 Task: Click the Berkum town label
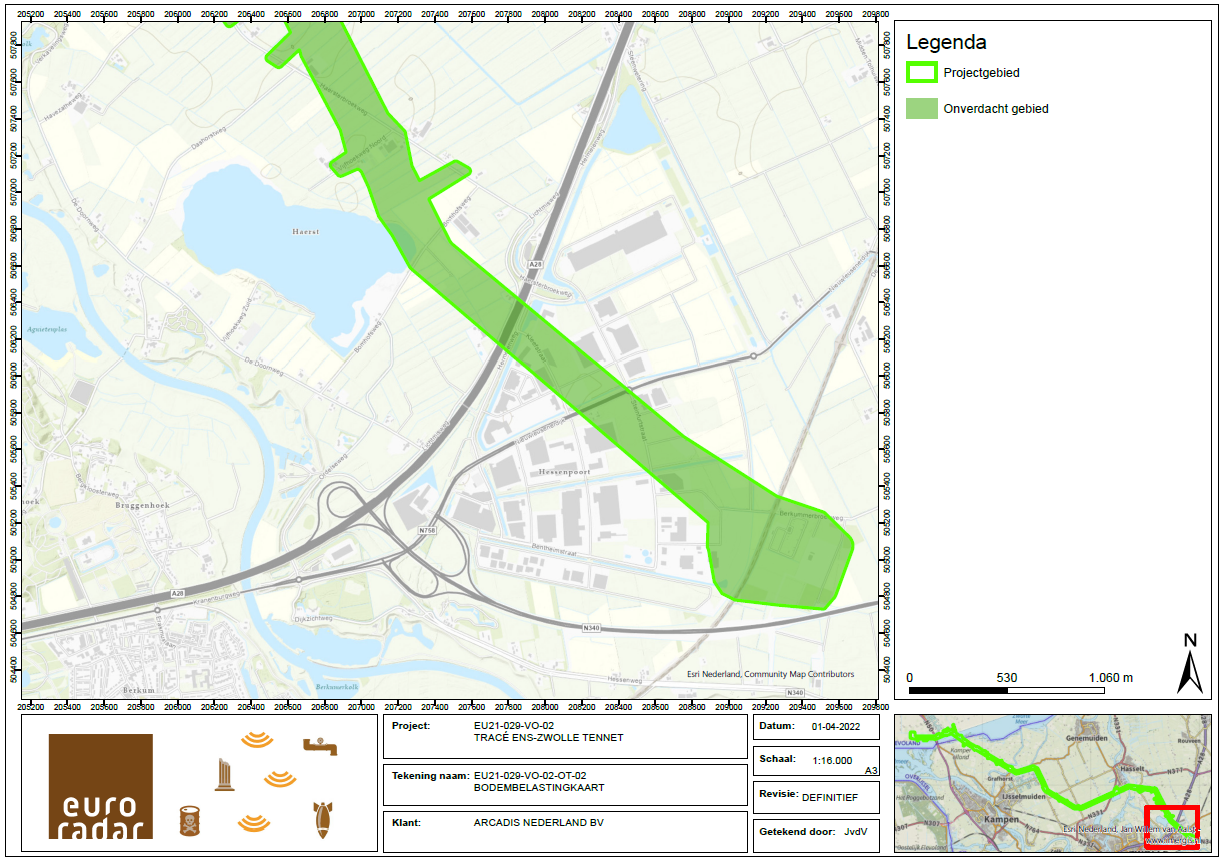click(x=141, y=690)
